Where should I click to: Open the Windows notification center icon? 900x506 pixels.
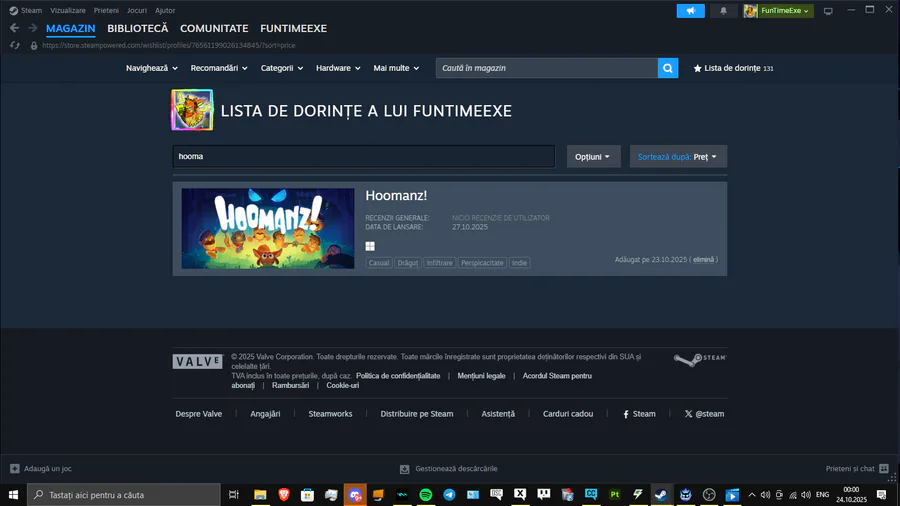882,495
